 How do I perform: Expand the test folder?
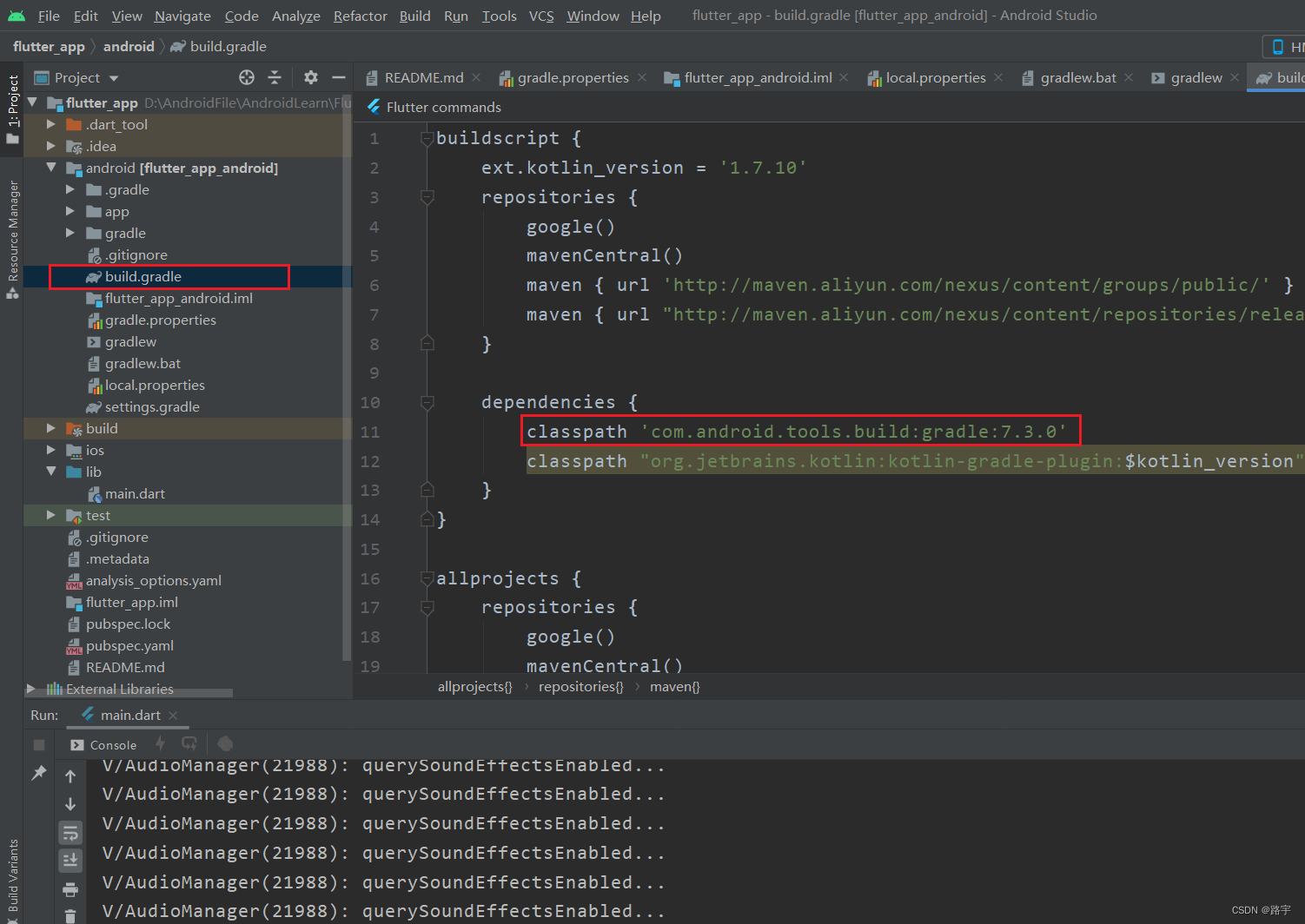(x=51, y=515)
